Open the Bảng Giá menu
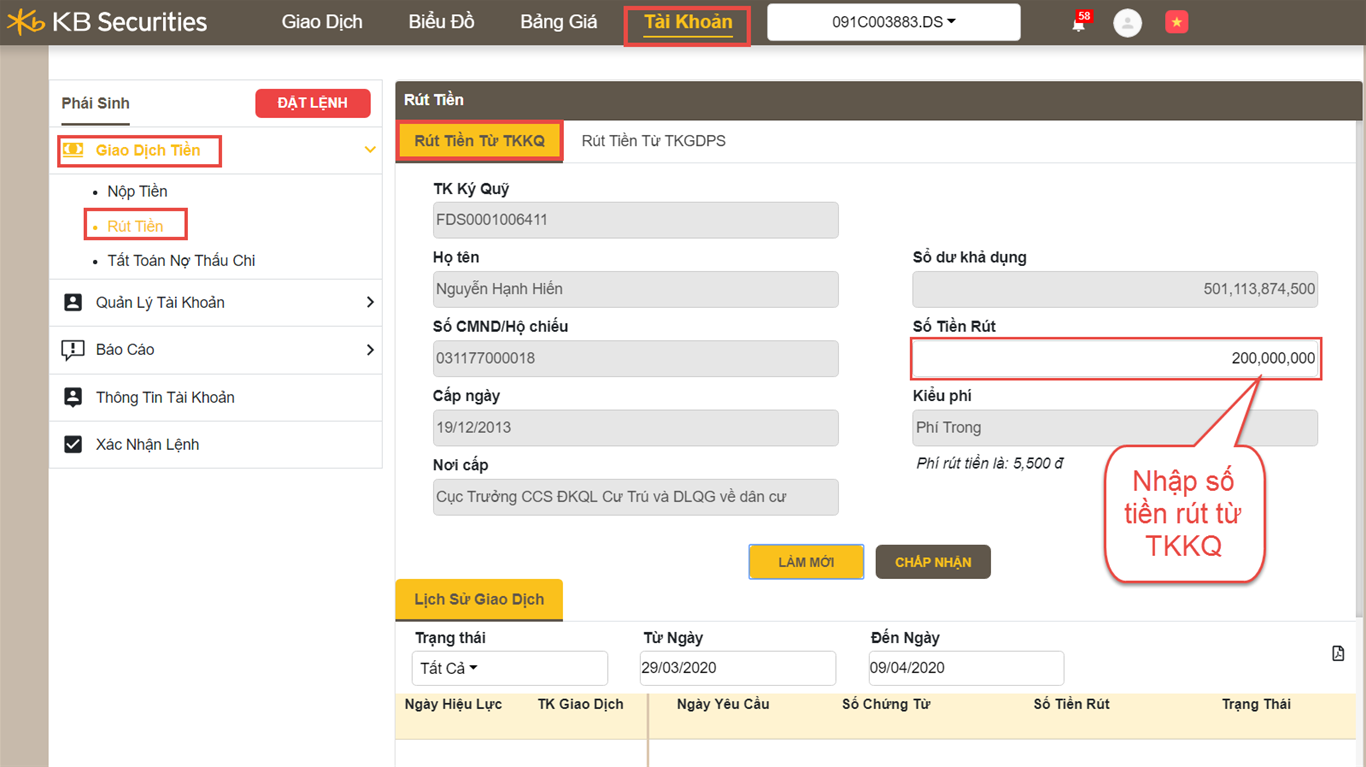This screenshot has height=767, width=1366. [558, 22]
